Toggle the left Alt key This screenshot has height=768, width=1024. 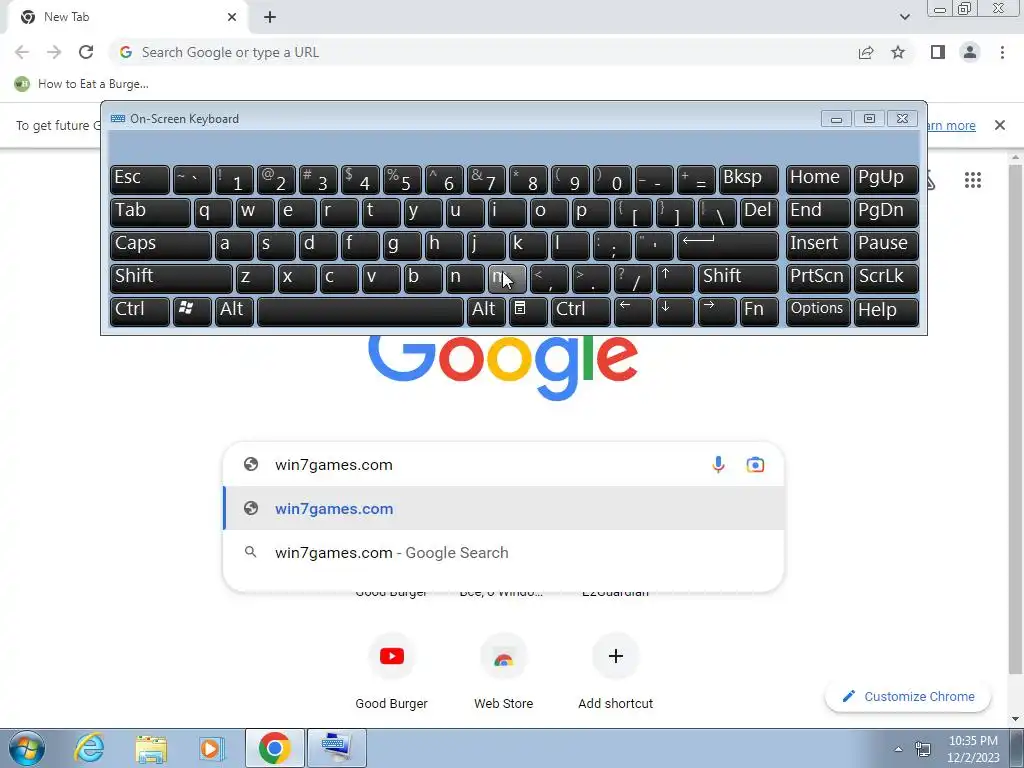coord(234,311)
